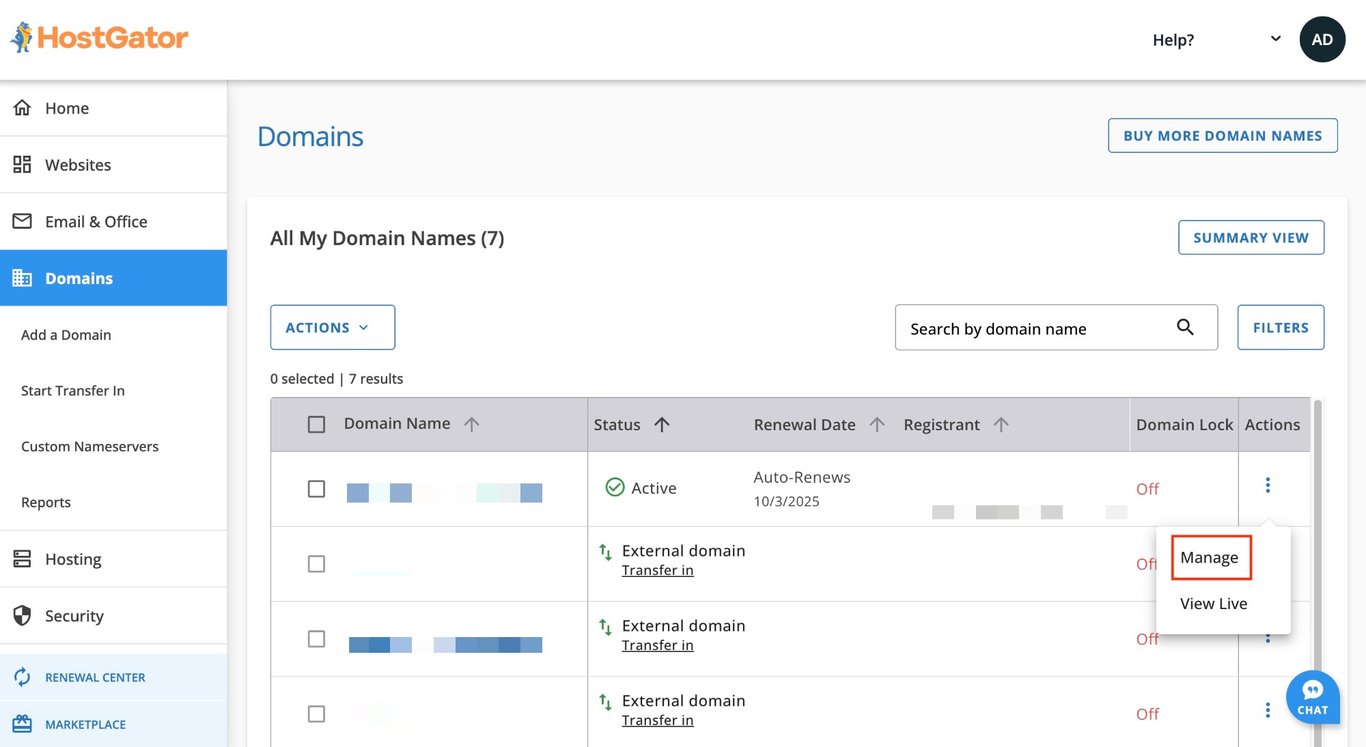Click the Marketplace icon
This screenshot has height=747, width=1366.
point(22,723)
